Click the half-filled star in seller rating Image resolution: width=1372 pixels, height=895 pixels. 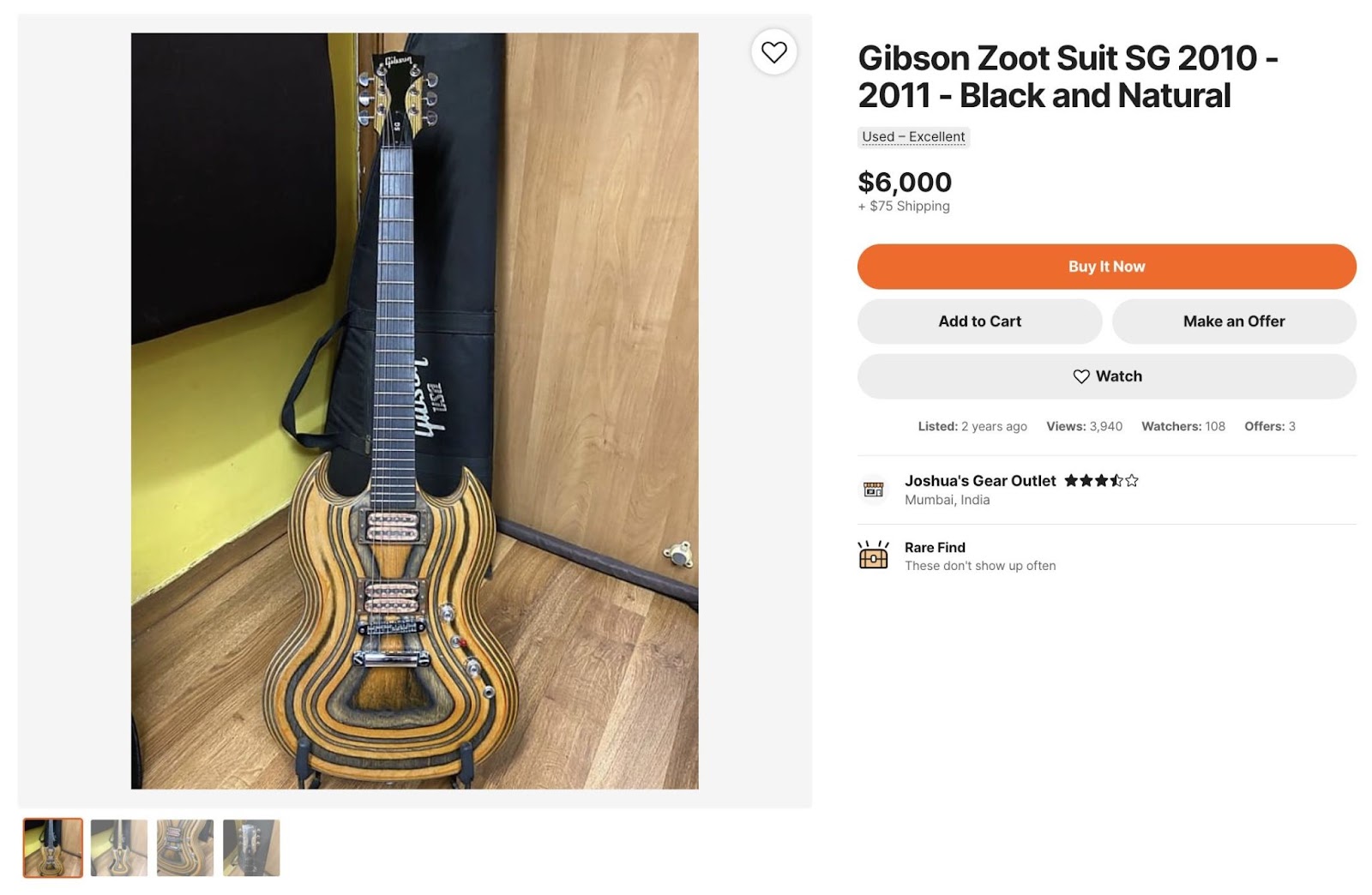click(1116, 481)
